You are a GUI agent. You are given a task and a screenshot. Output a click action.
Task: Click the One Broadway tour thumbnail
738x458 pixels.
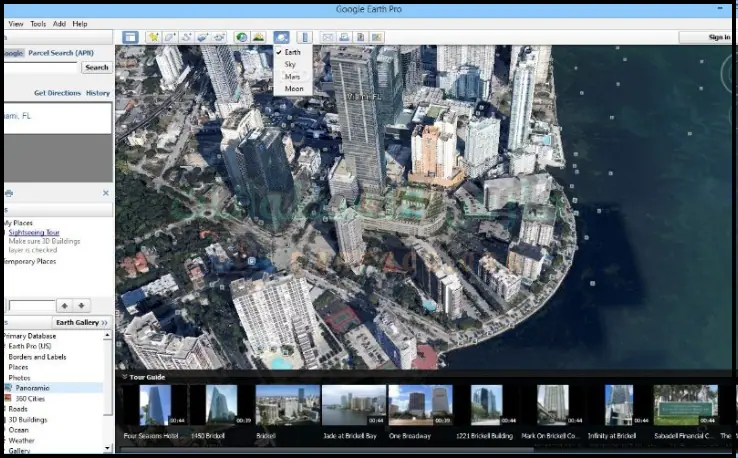[x=420, y=405]
